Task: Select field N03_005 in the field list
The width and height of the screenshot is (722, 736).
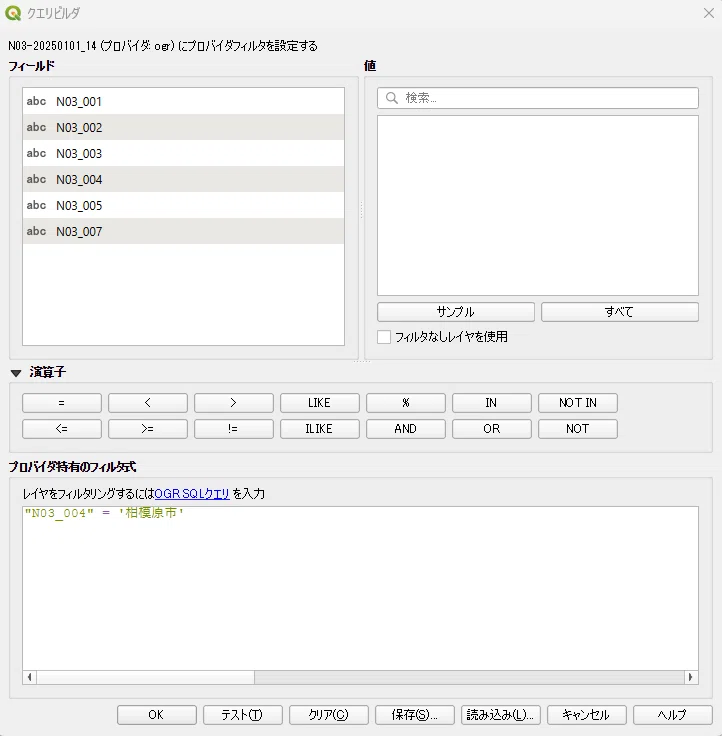Action: (x=183, y=205)
